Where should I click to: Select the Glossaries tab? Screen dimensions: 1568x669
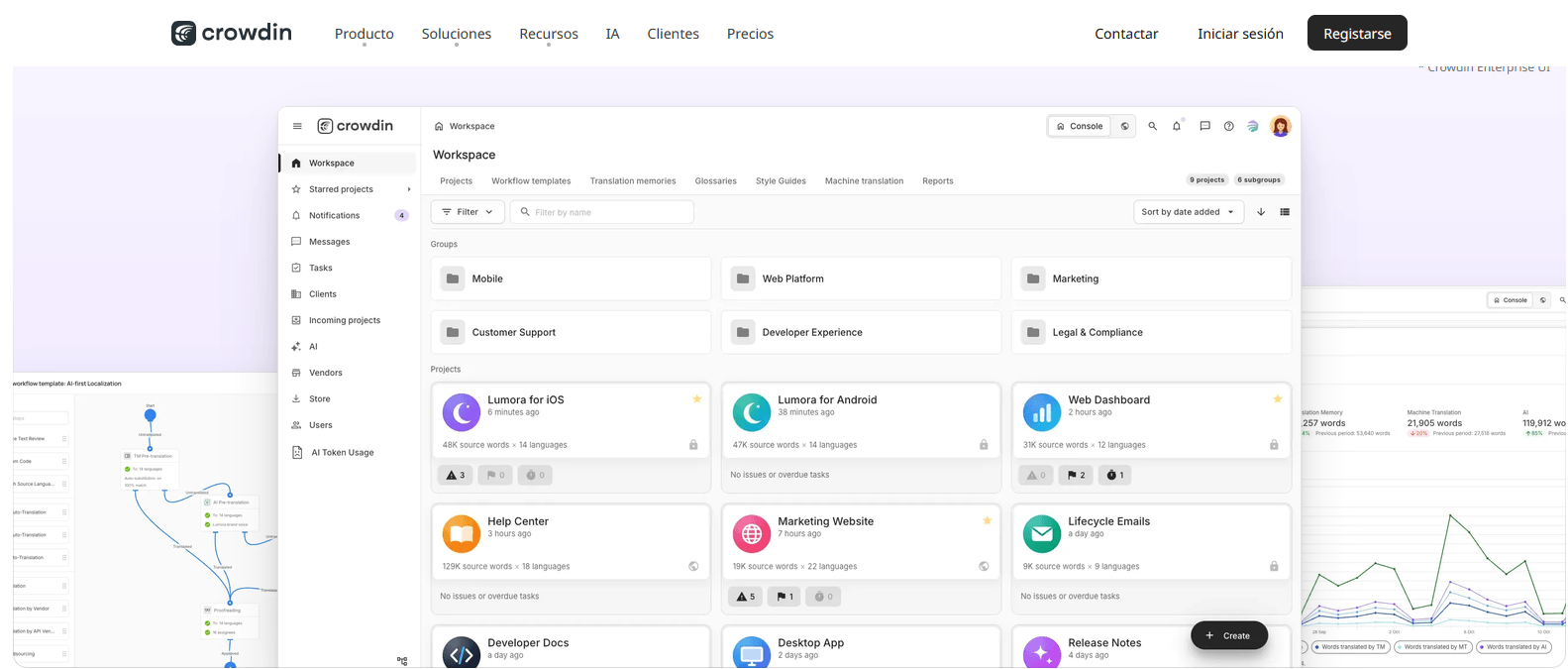(x=716, y=181)
